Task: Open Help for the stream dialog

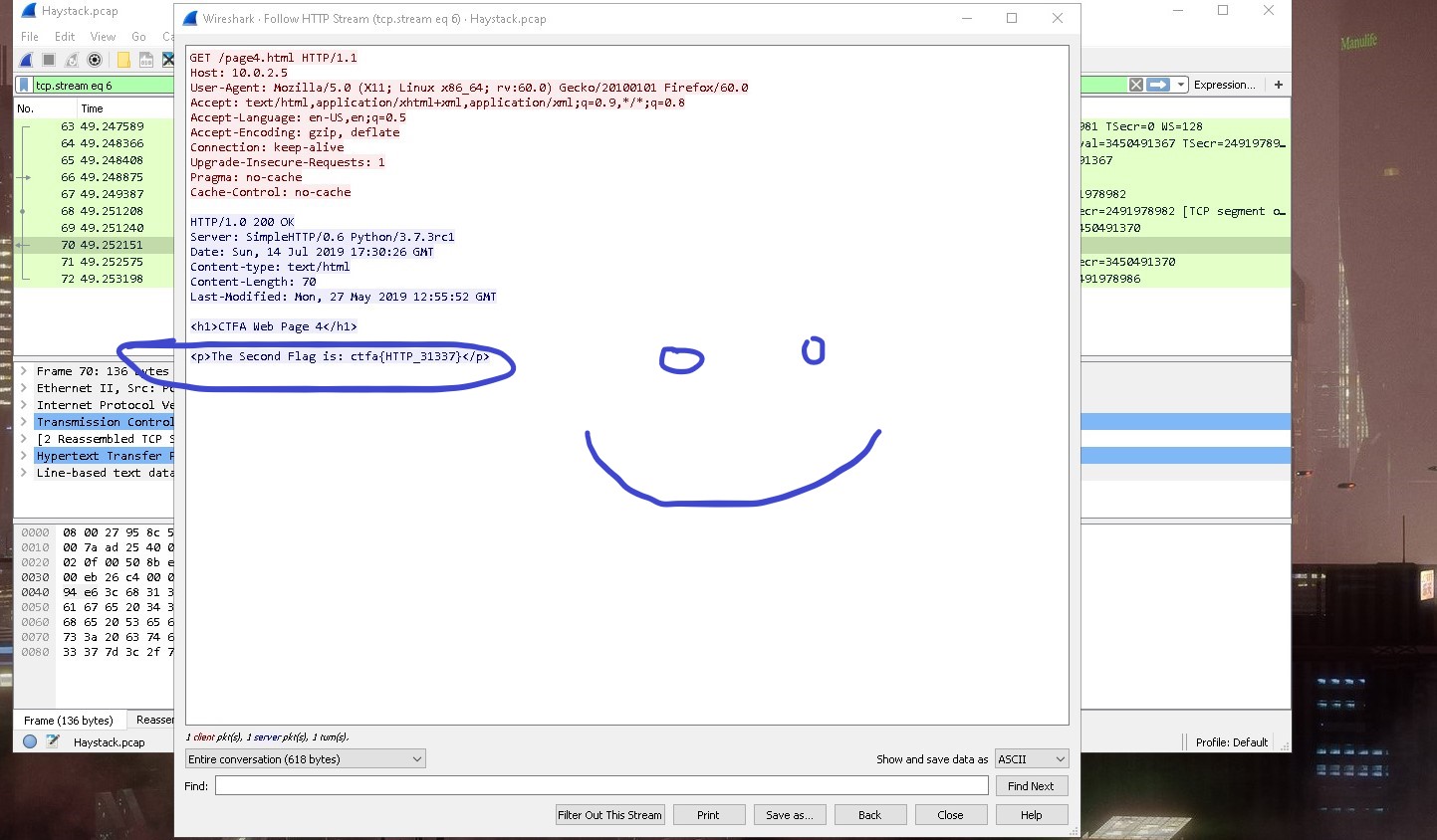Action: [1032, 814]
